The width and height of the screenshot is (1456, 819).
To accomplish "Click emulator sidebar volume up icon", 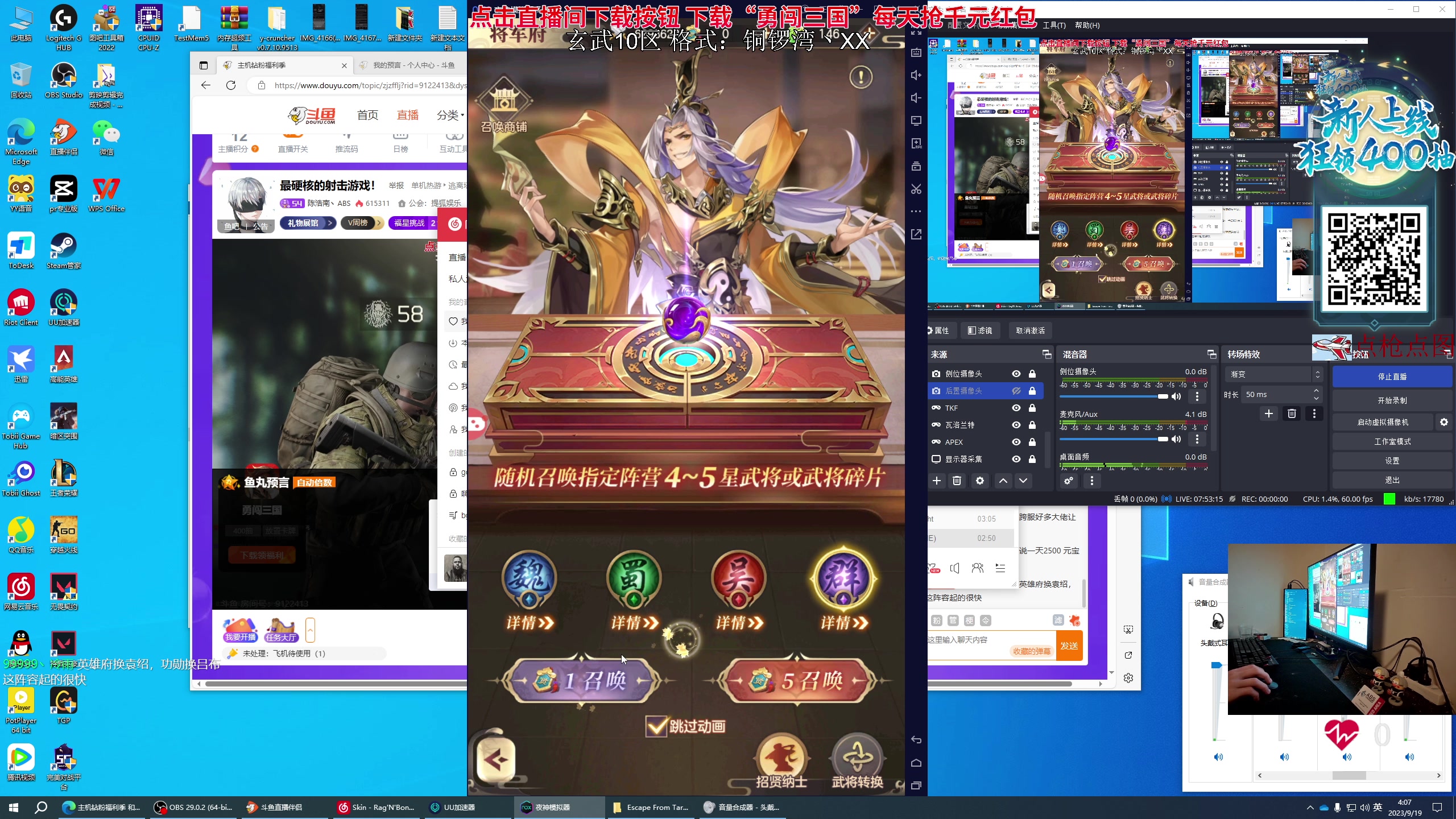I will click(x=916, y=75).
